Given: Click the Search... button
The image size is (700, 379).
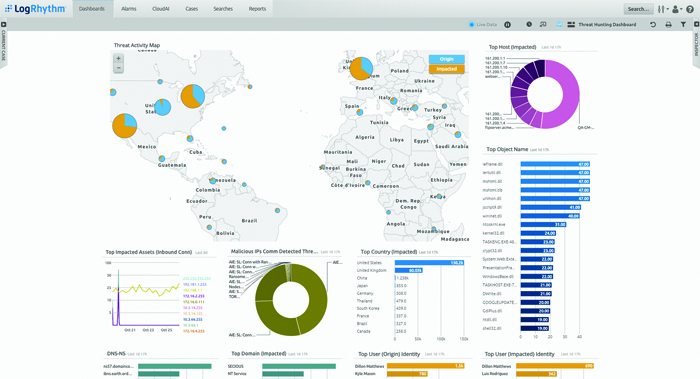Looking at the screenshot, I should [x=638, y=9].
